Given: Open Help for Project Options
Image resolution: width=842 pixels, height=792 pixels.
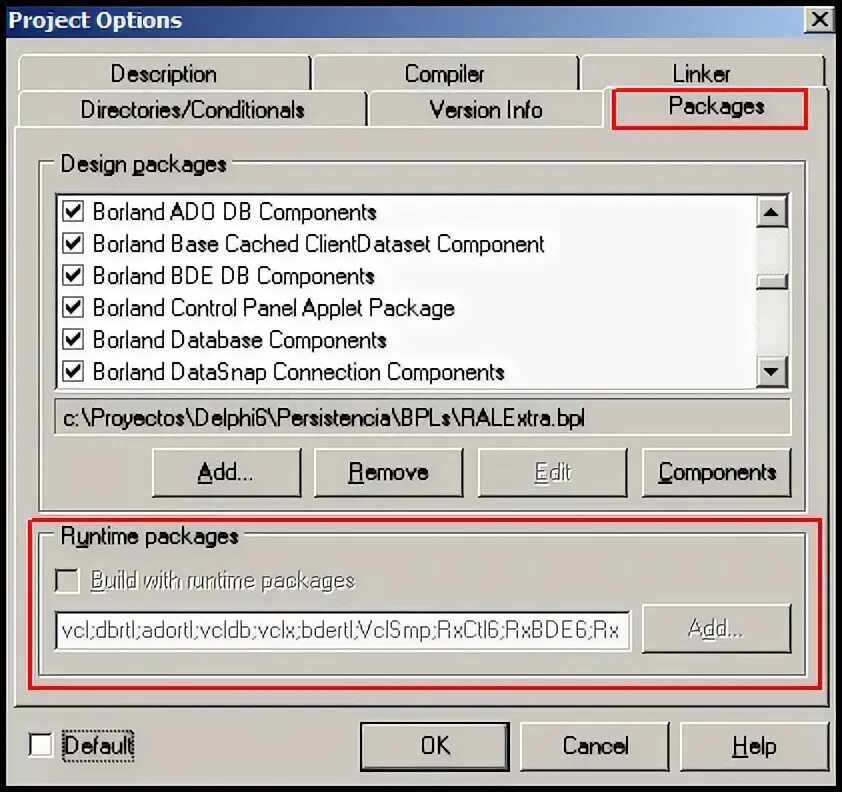Looking at the screenshot, I should click(754, 746).
